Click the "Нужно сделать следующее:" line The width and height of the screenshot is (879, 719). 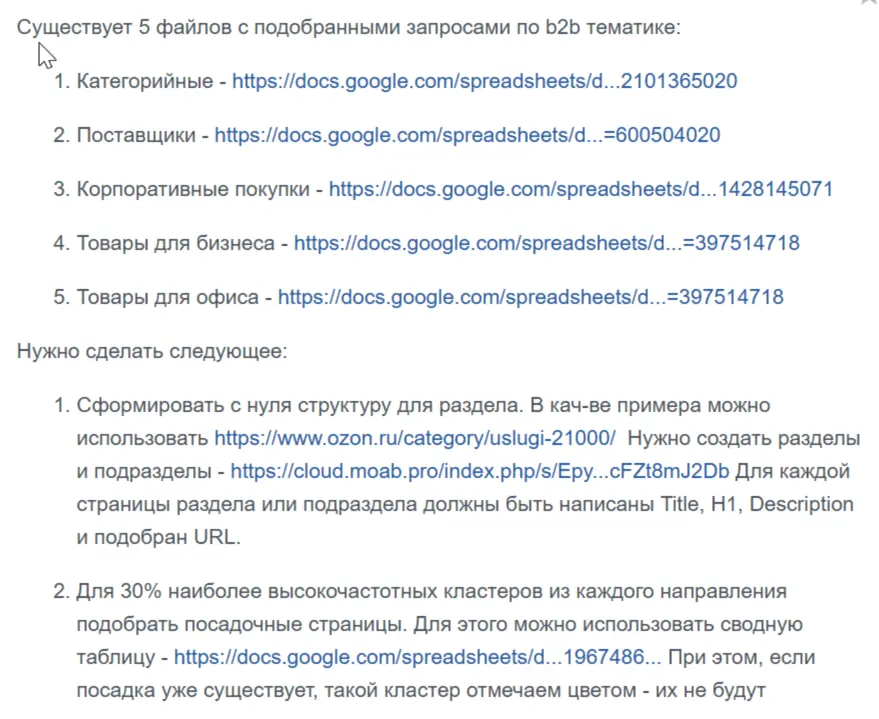(152, 351)
